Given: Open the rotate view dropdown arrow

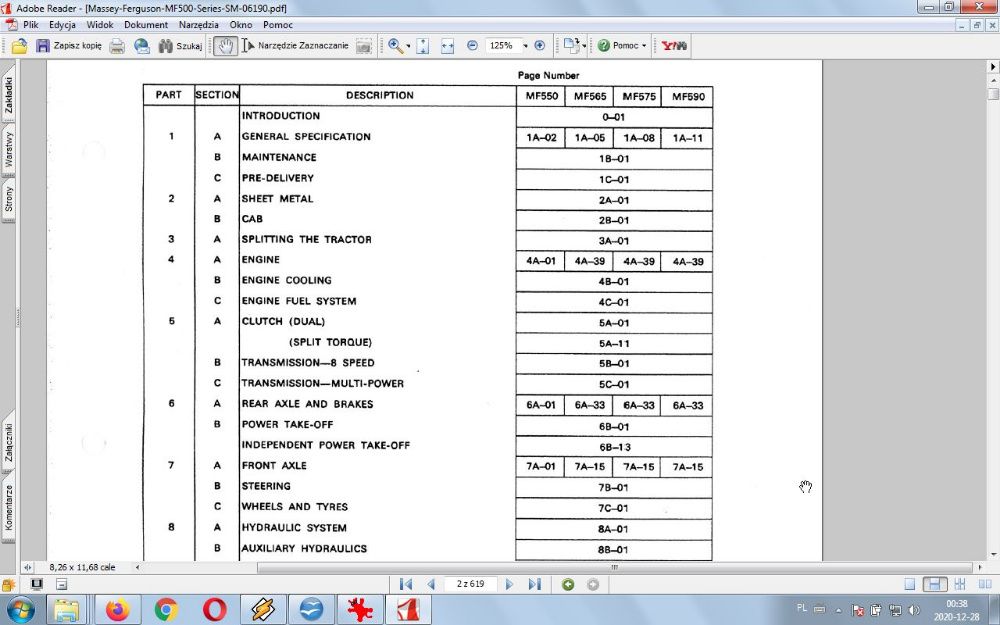Looking at the screenshot, I should tap(584, 47).
